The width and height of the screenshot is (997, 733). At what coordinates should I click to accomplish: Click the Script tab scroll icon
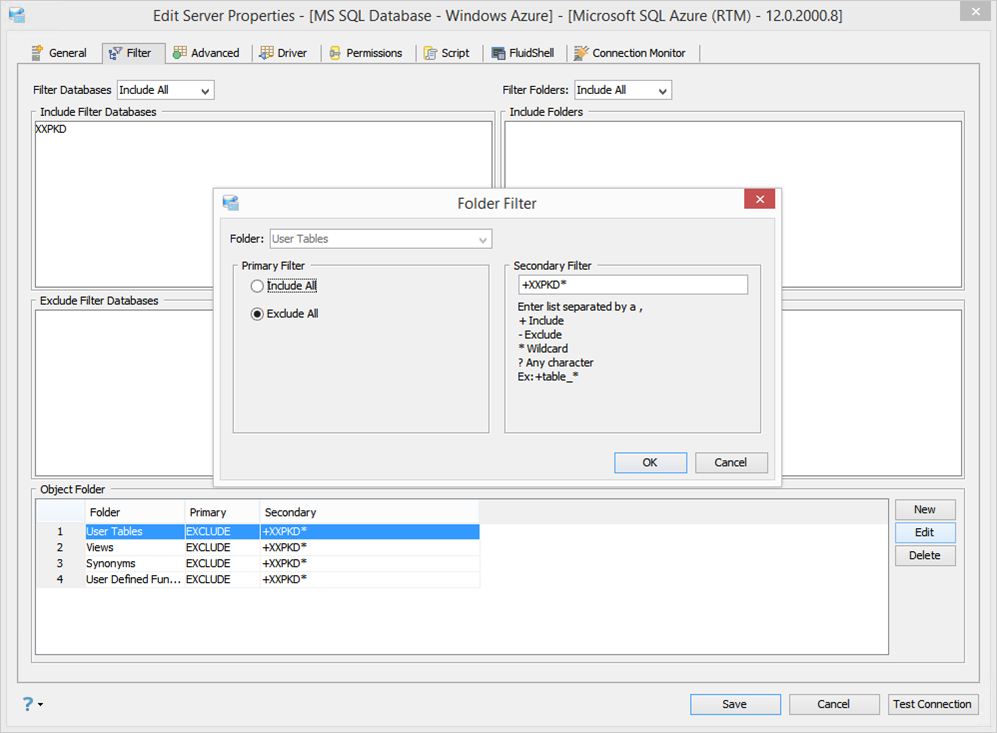point(430,53)
